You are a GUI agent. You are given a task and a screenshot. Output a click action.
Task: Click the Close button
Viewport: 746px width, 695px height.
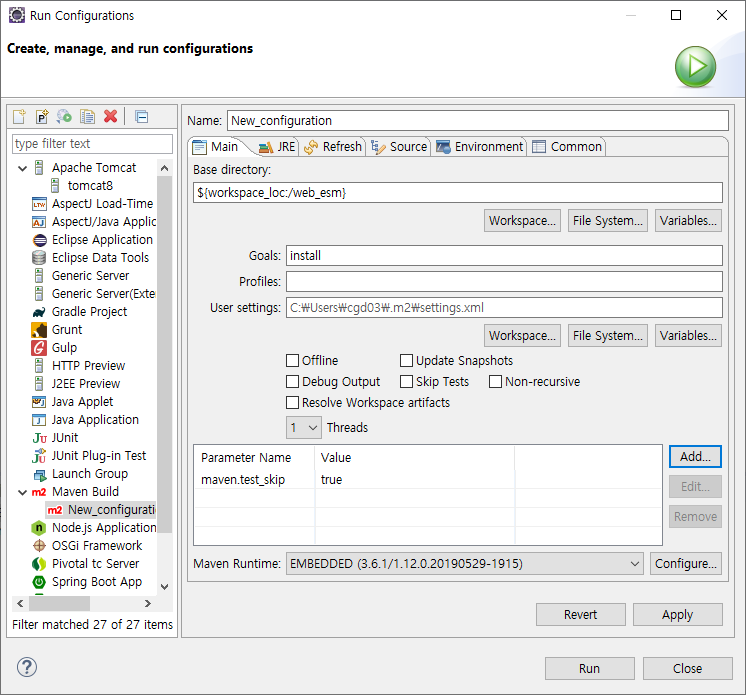point(687,668)
